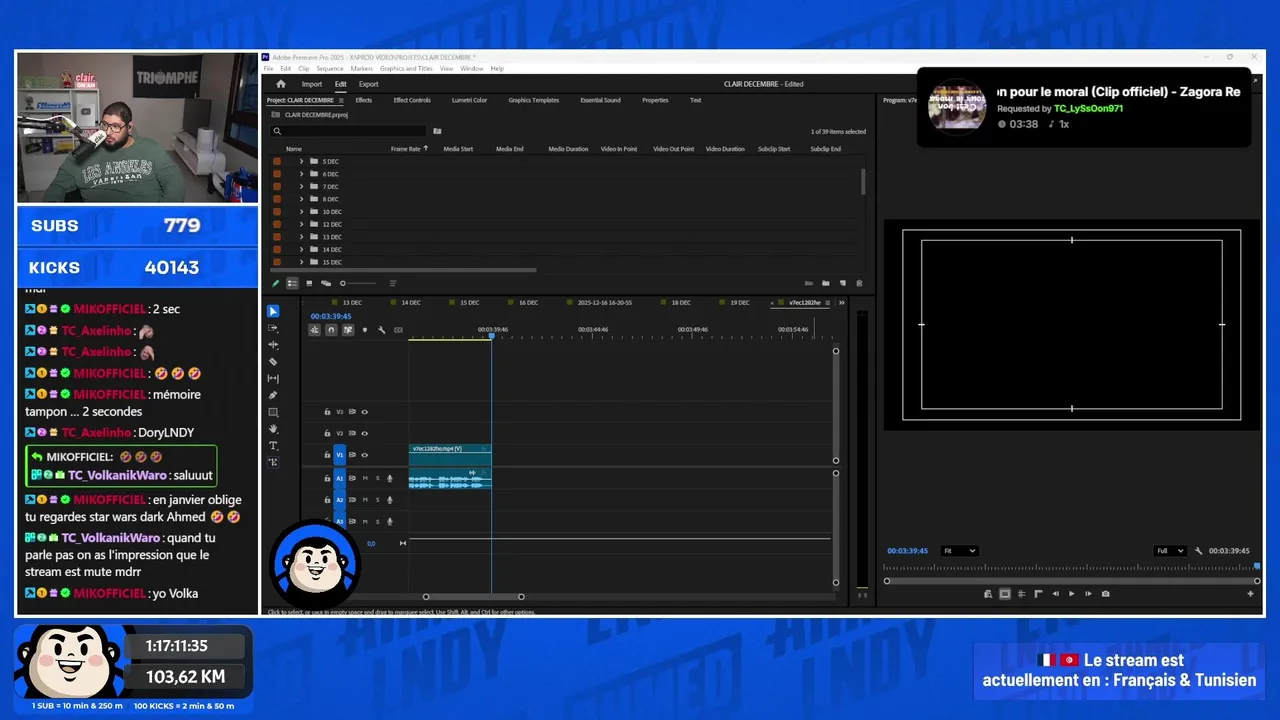Expand the 7 DEC bin
This screenshot has height=720, width=1280.
point(301,186)
